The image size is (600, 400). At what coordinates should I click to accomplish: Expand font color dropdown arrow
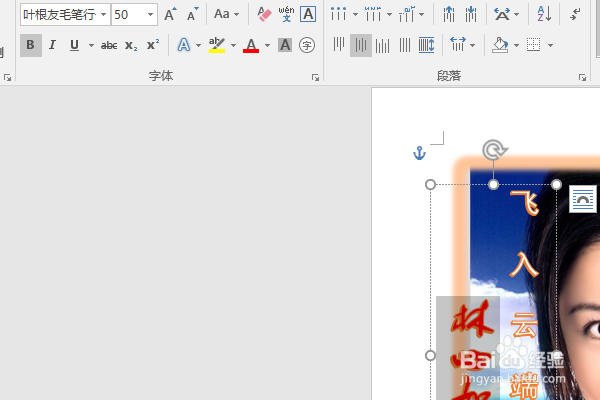[267, 45]
